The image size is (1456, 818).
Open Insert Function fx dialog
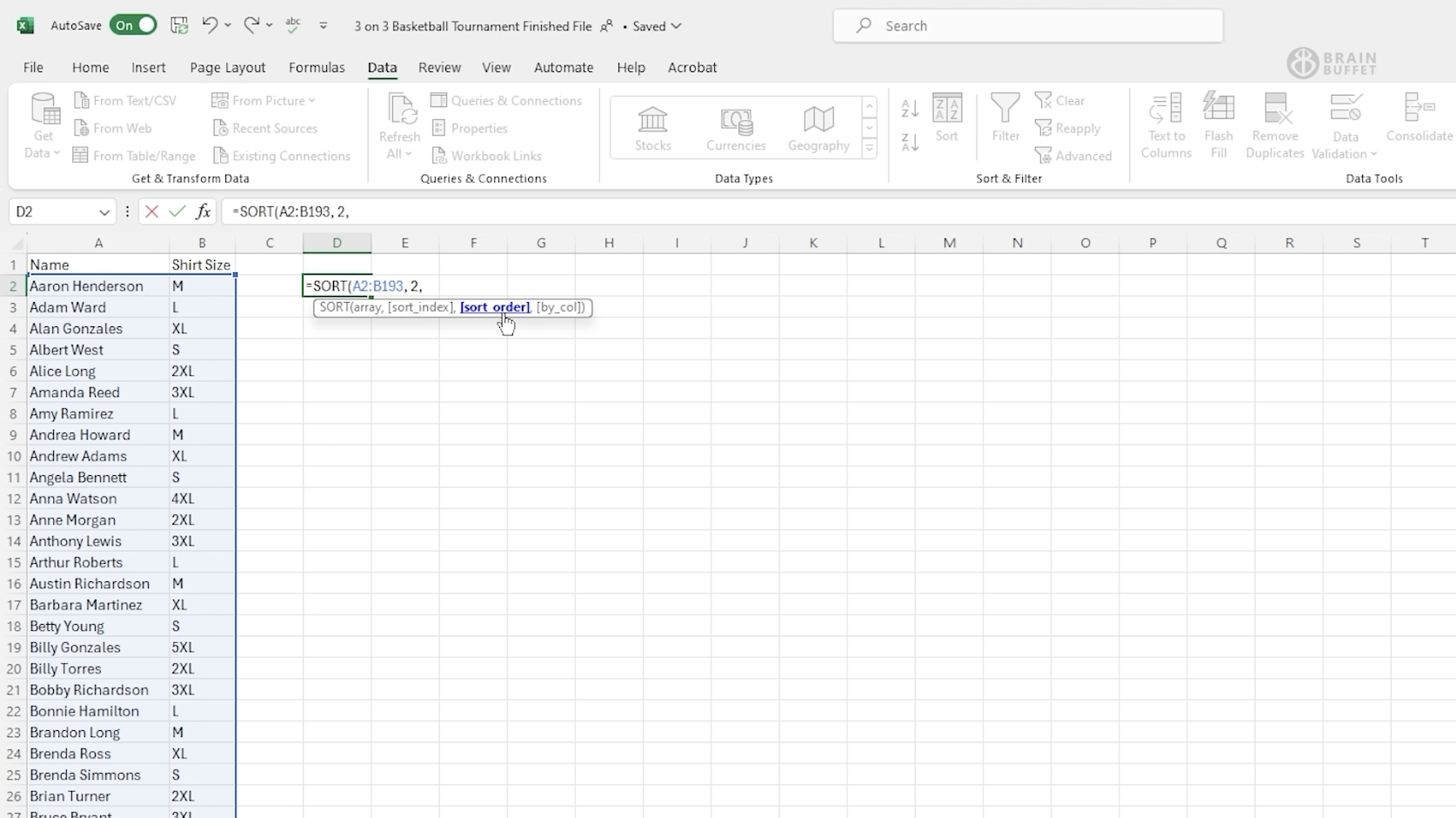(x=203, y=211)
